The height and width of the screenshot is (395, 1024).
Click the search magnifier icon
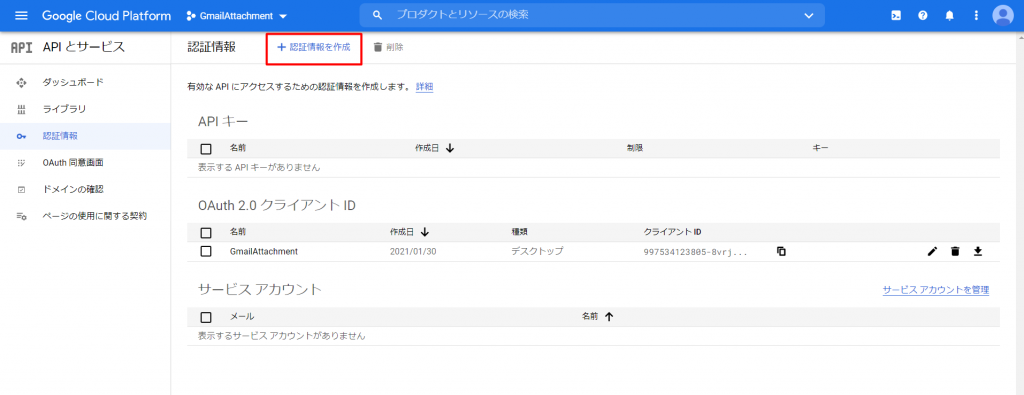point(377,15)
